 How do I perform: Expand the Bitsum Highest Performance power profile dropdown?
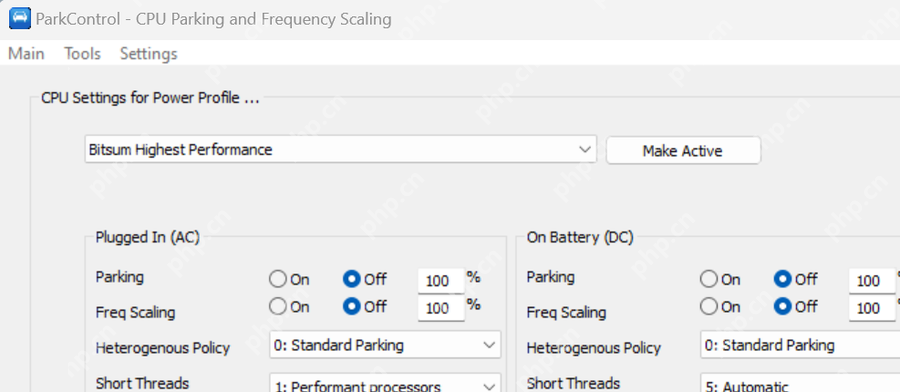[x=341, y=150]
